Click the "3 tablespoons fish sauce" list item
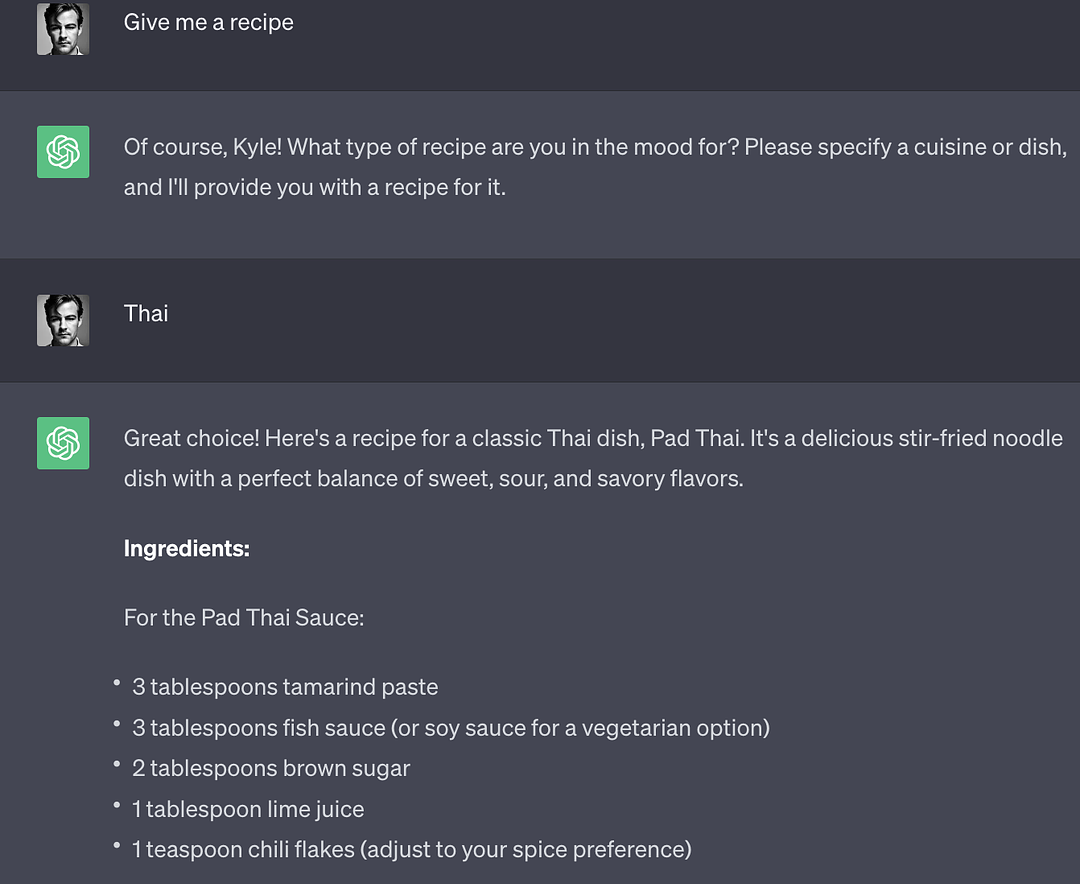 click(x=450, y=728)
